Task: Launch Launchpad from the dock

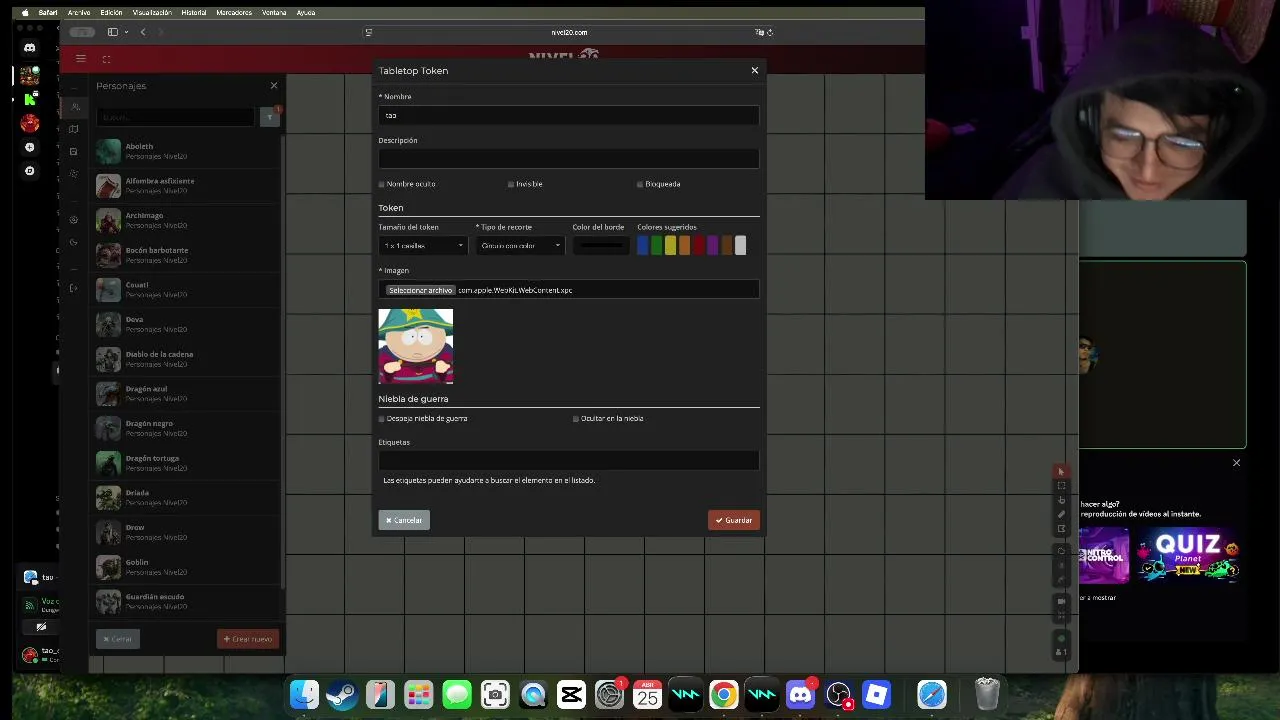Action: point(418,694)
